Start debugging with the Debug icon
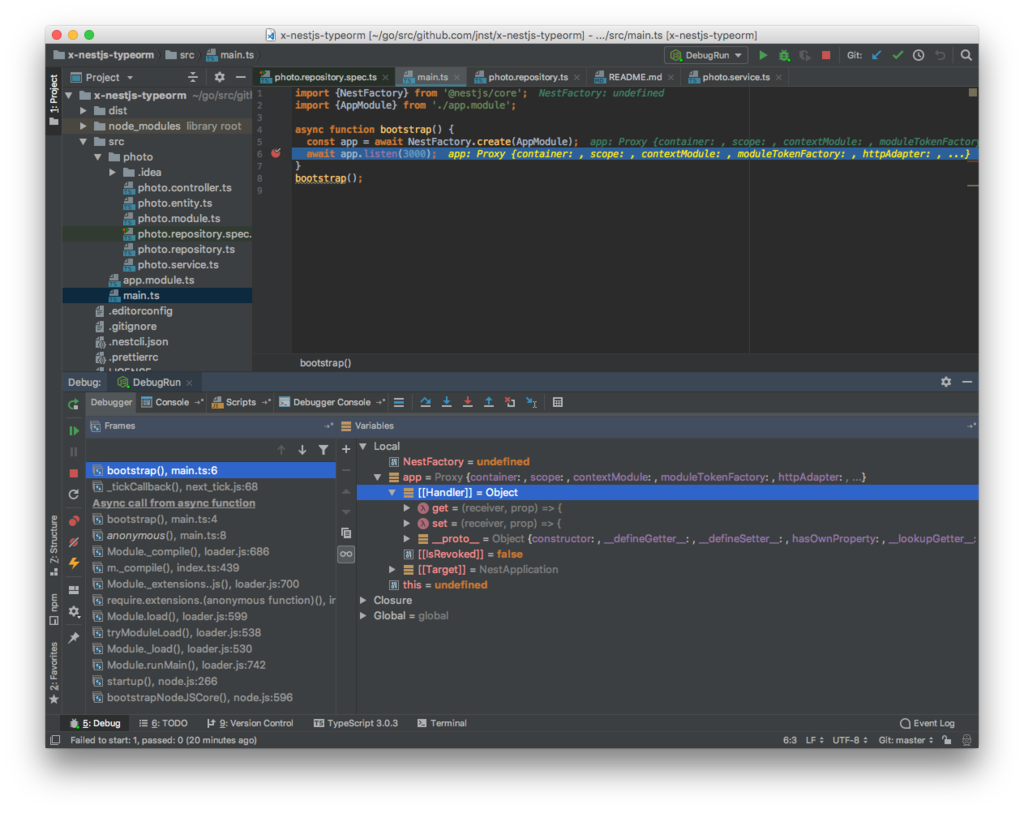 pos(783,55)
